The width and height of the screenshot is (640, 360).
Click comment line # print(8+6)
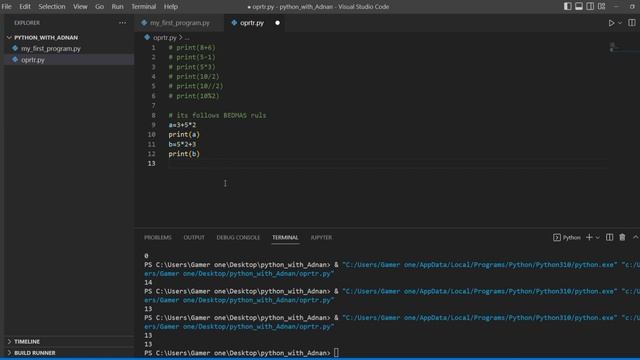[x=192, y=48]
